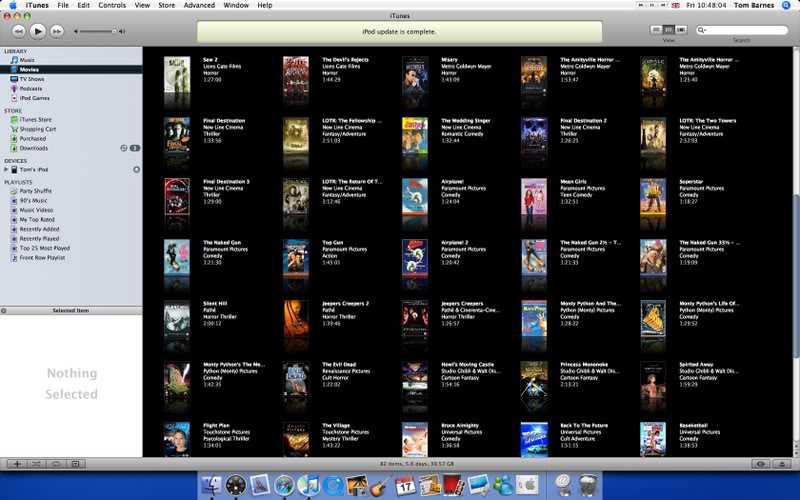Viewport: 800px width, 500px height.
Task: Show or hide the artwork viewer button
Action: click(x=76, y=464)
